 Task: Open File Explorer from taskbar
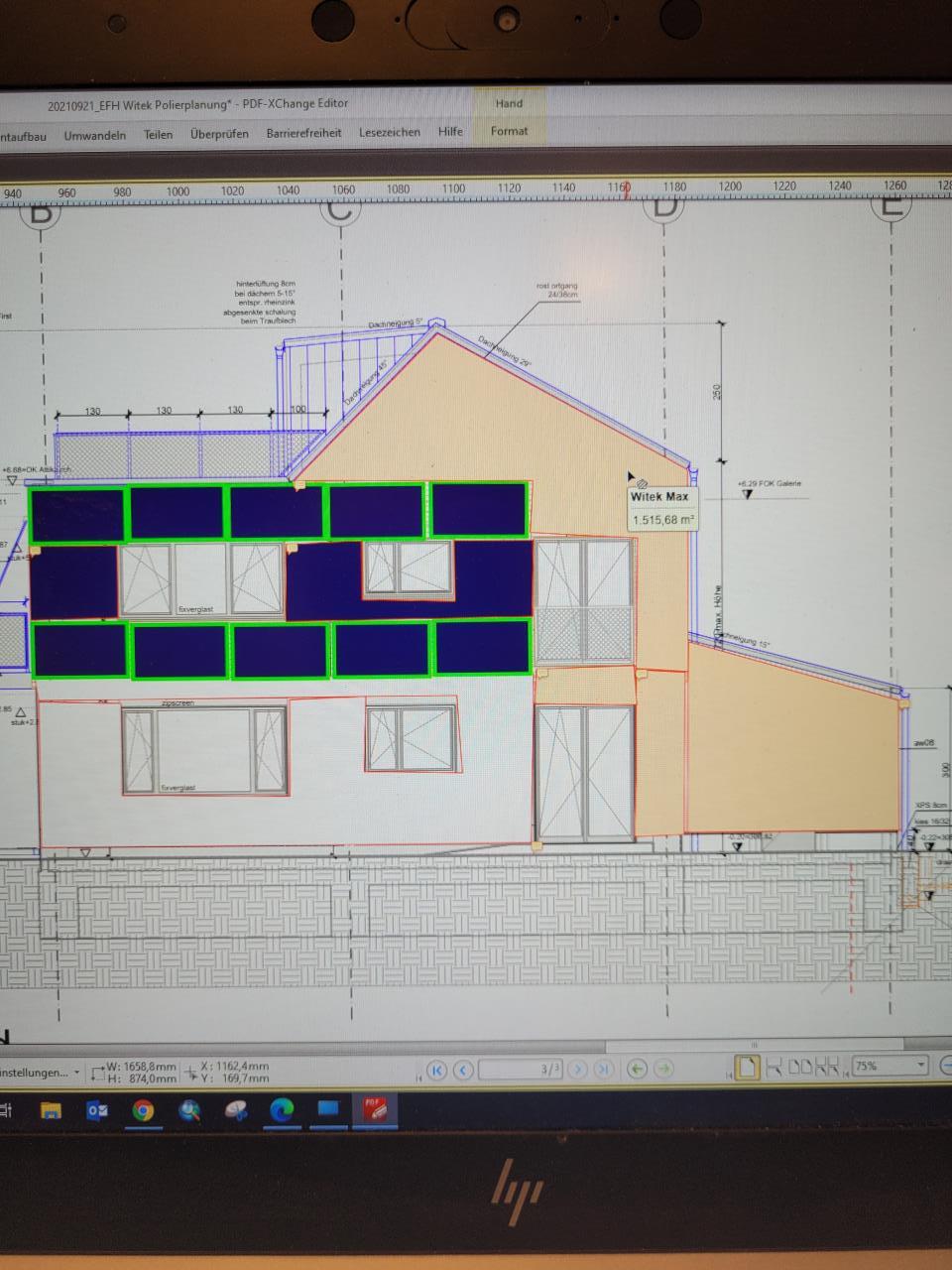click(x=51, y=1110)
